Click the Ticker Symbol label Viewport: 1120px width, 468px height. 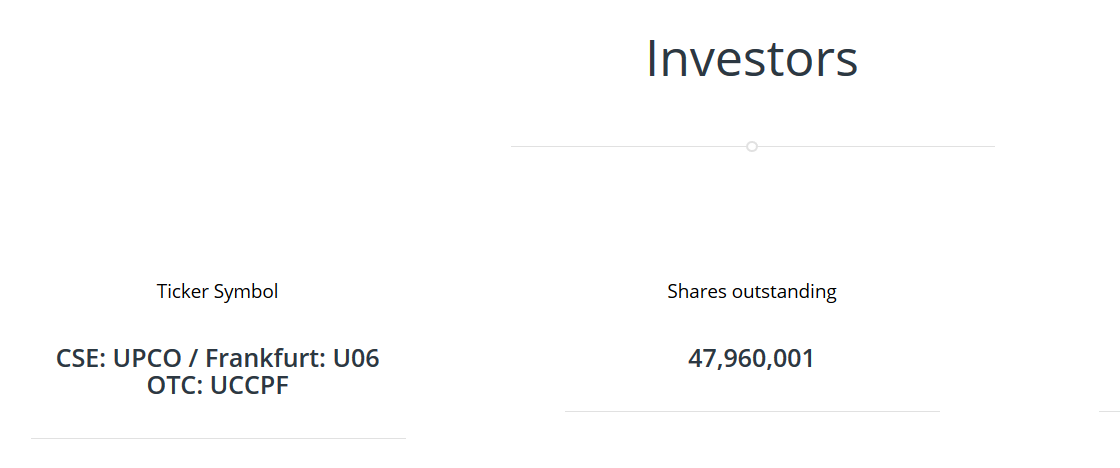coord(217,292)
